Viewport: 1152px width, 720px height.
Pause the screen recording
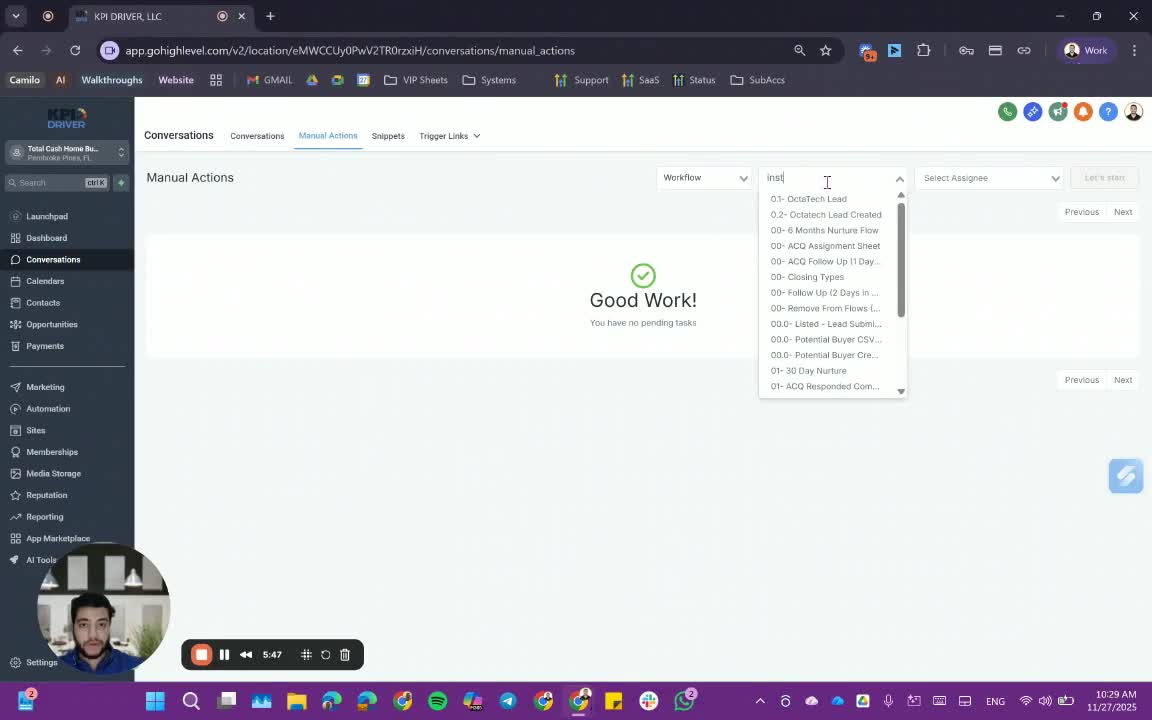pyautogui.click(x=225, y=655)
